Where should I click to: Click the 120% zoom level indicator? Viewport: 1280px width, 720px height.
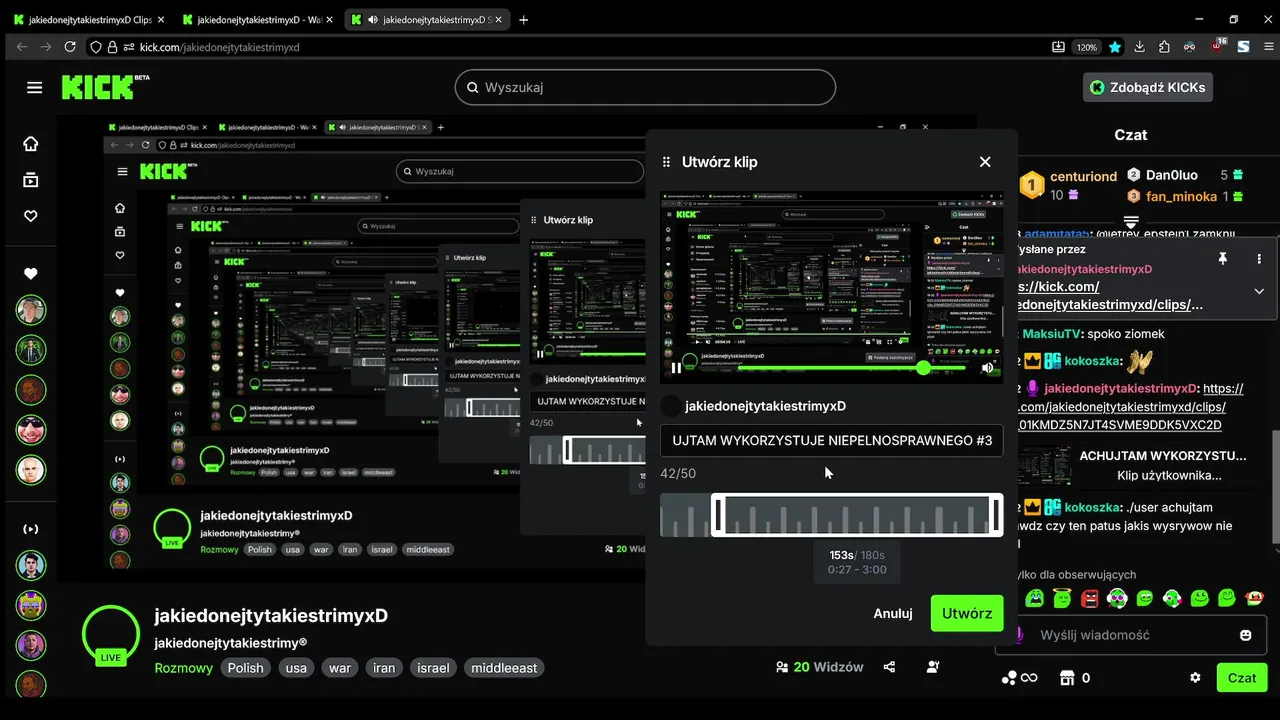tap(1086, 47)
